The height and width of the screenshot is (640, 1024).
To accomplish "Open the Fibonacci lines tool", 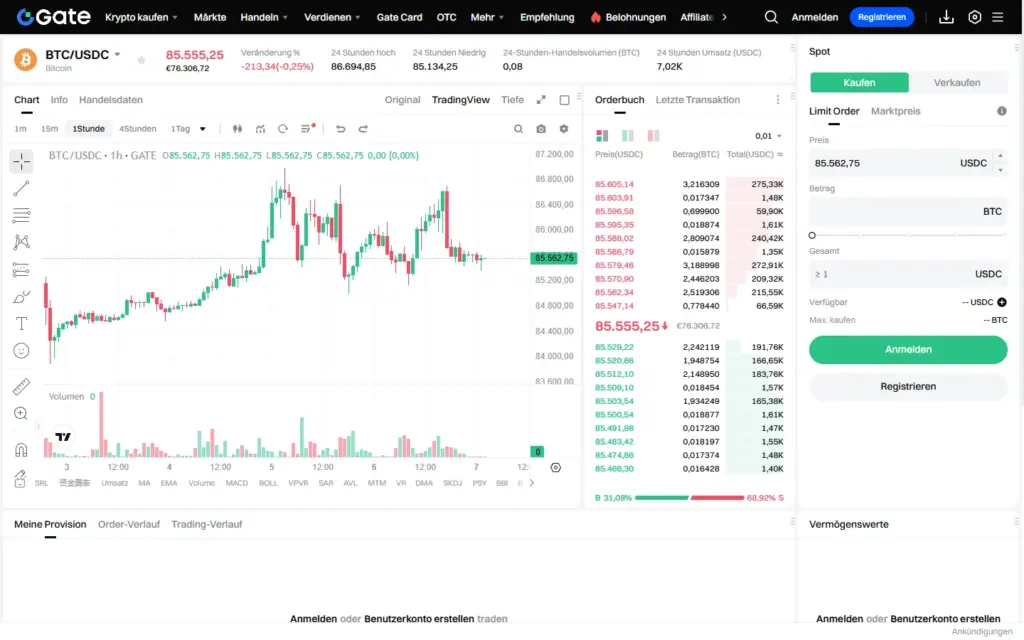I will [x=21, y=216].
